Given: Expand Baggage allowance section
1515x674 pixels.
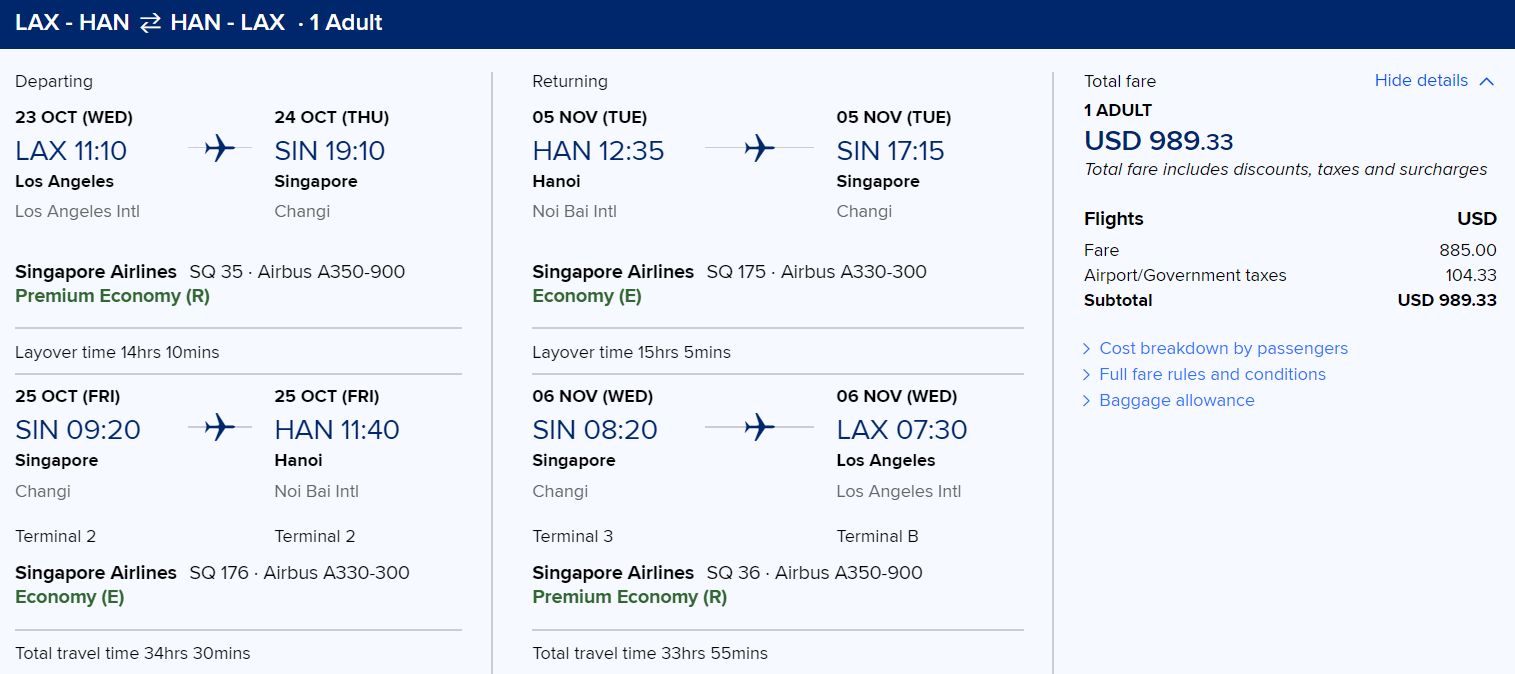Looking at the screenshot, I should tap(1176, 400).
